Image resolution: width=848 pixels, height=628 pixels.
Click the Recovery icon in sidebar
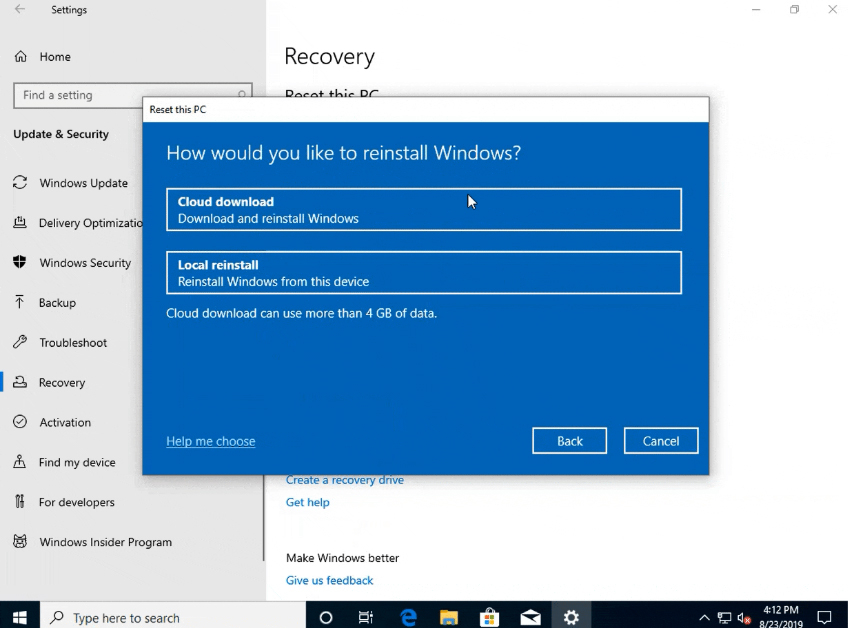tap(20, 382)
